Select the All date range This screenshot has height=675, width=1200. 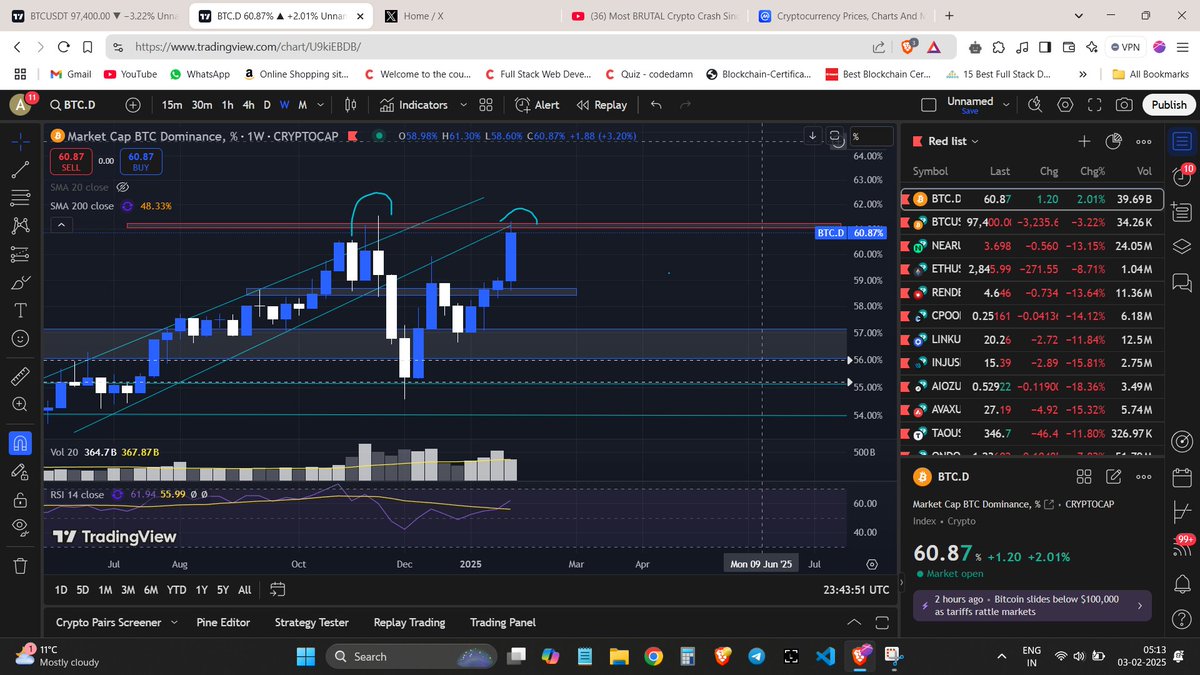click(x=245, y=590)
